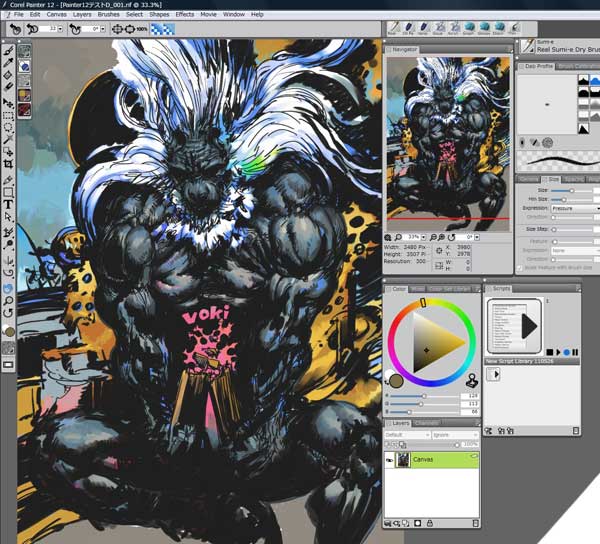Screen dimensions: 600x544
Task: Select the Paint Bucket tool
Action: 9,75
